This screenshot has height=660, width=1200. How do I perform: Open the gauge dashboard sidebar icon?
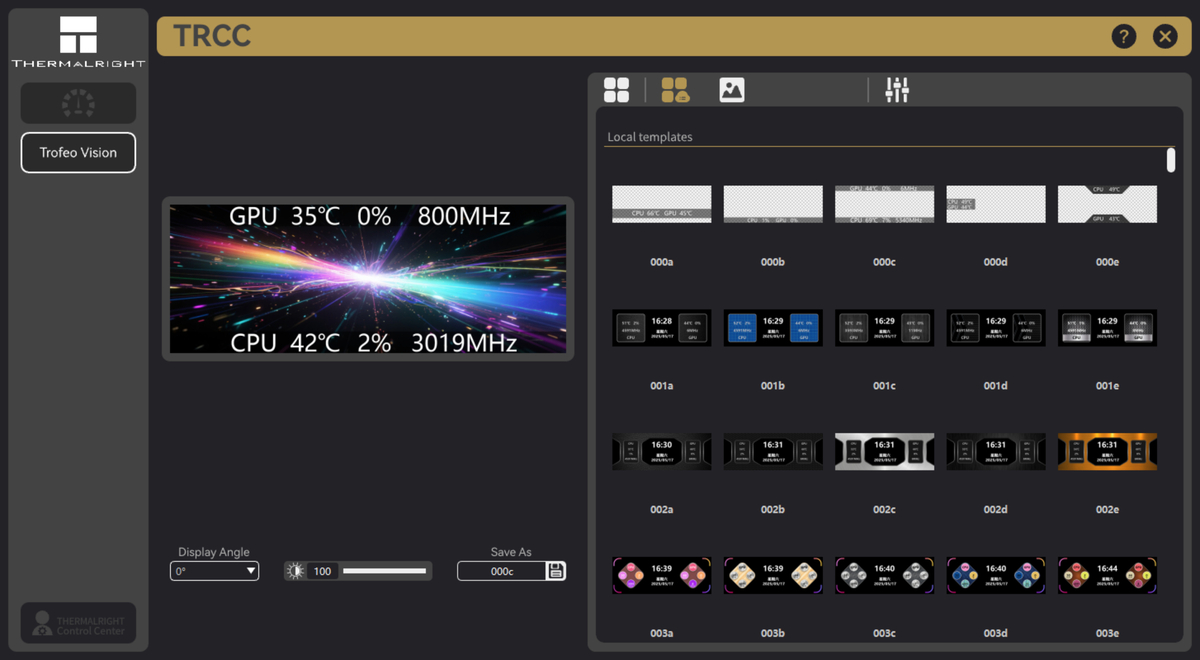[x=78, y=103]
